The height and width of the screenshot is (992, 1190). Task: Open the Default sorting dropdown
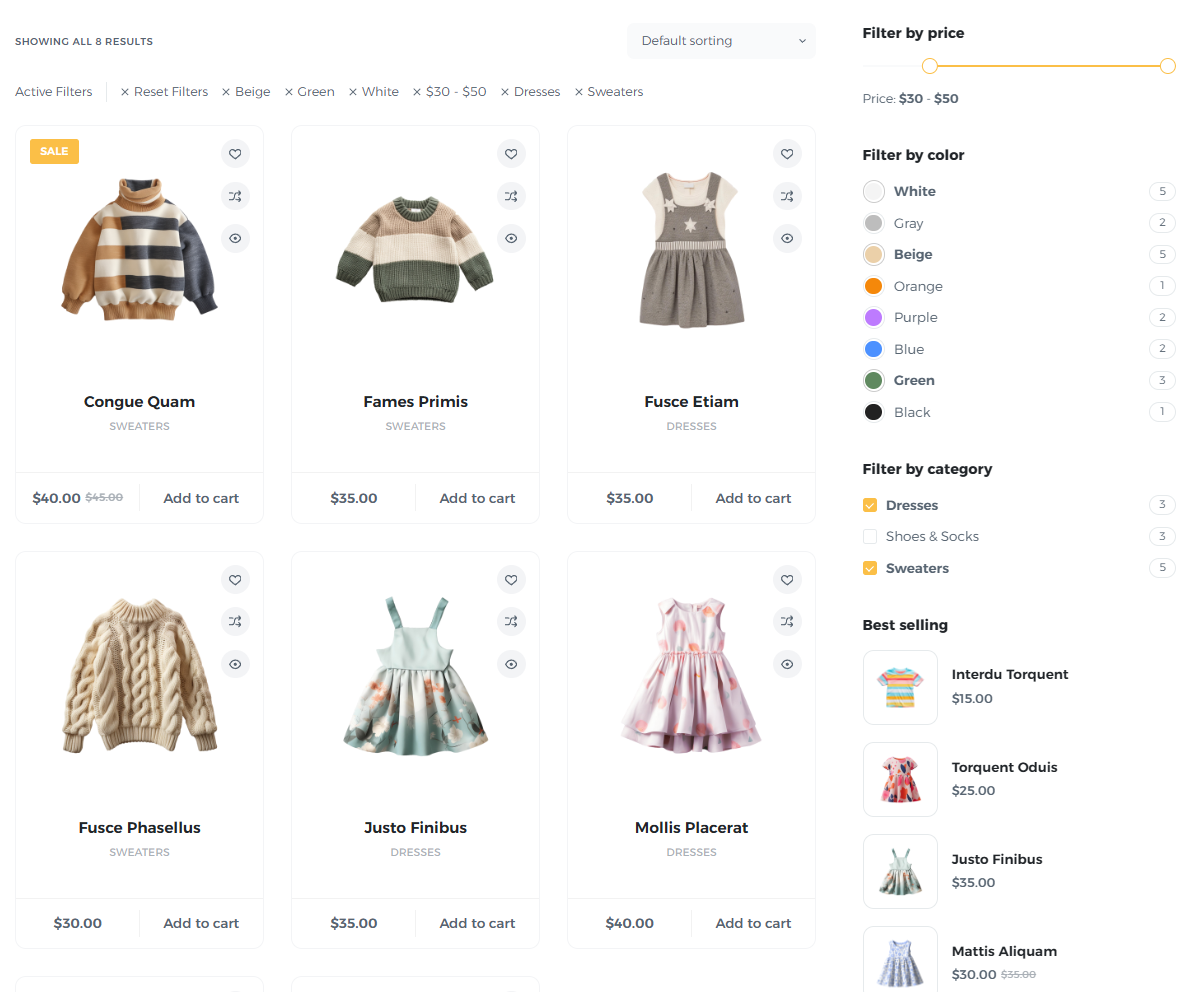[x=720, y=41]
